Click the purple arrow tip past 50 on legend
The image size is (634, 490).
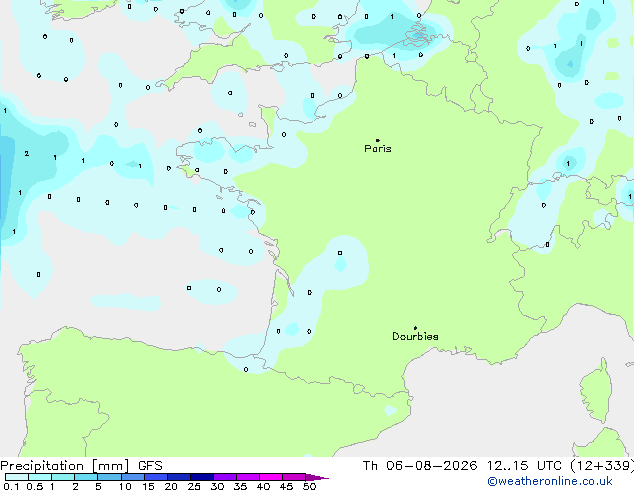[317, 477]
